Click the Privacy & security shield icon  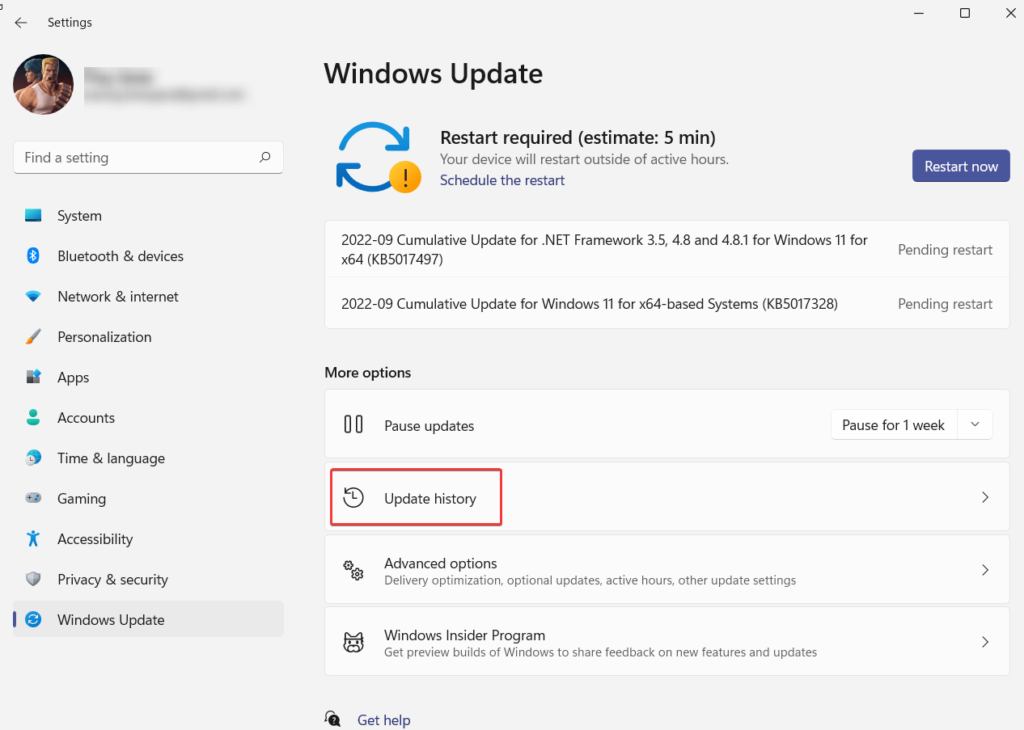click(33, 579)
